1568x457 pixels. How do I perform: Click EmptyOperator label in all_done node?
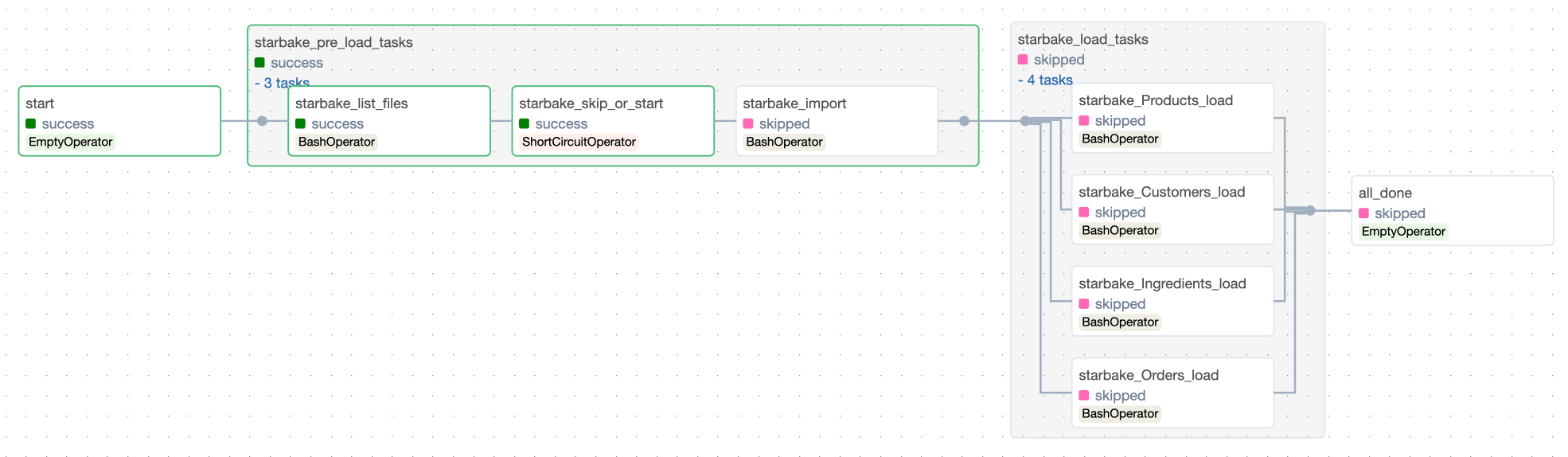coord(1403,232)
